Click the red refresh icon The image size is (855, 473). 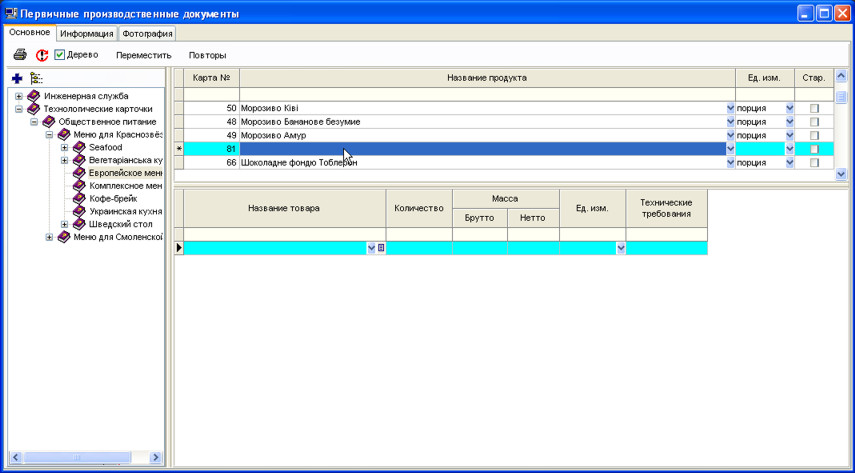click(x=42, y=55)
